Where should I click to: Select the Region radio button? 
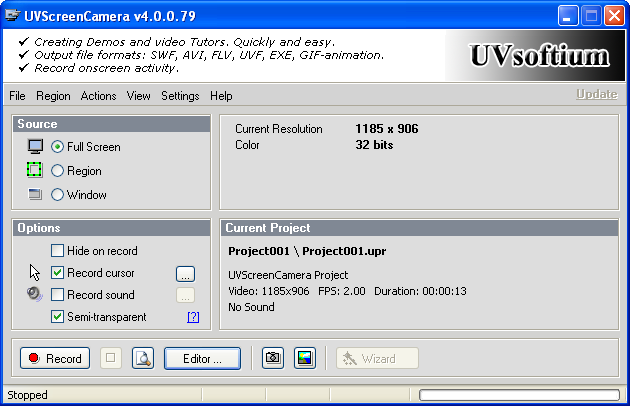tap(57, 171)
